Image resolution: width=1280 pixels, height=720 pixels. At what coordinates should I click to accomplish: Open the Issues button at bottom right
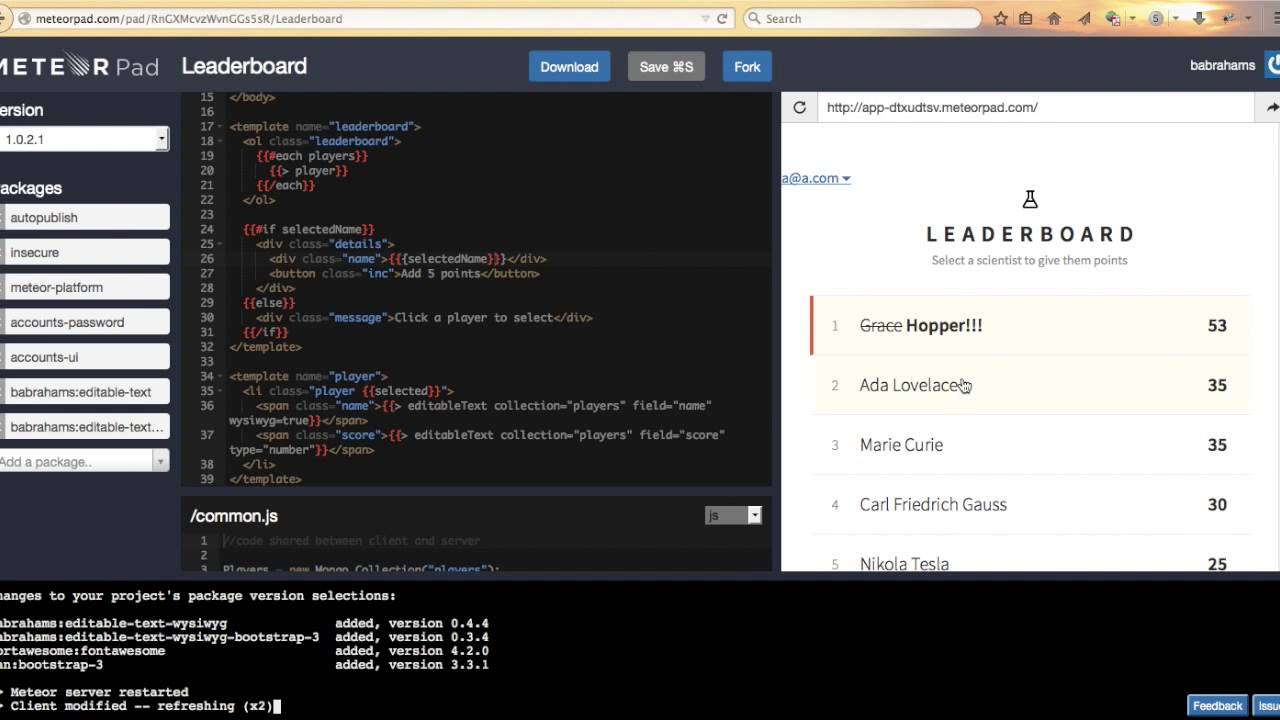click(1266, 706)
